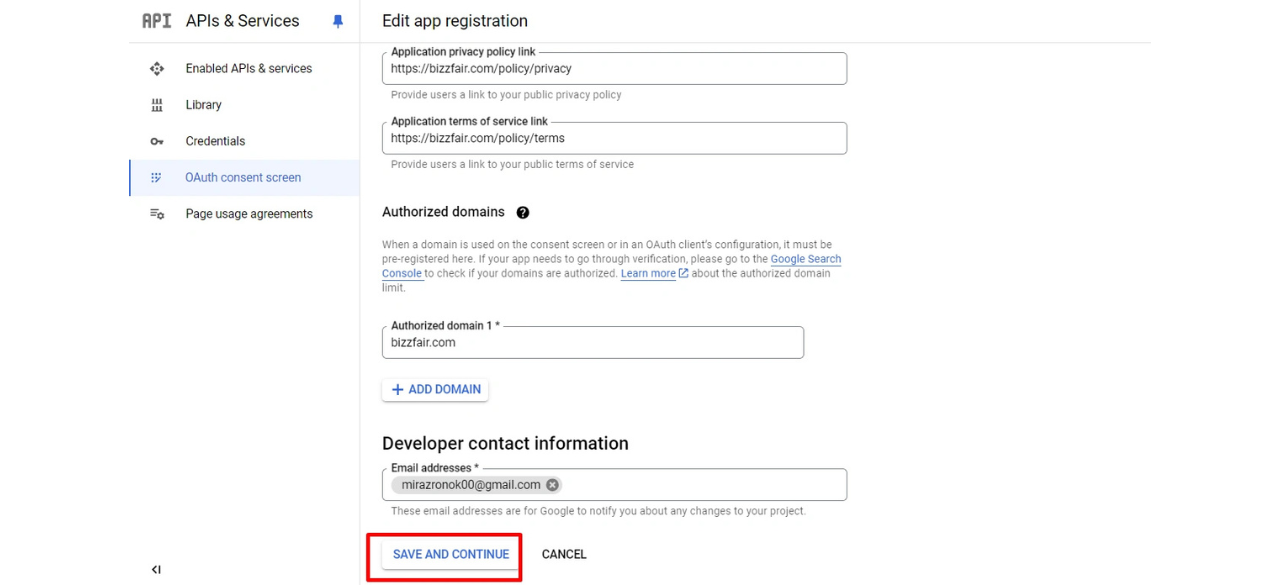The height and width of the screenshot is (585, 1280).
Task: Click the Credentials key icon
Action: click(x=157, y=142)
